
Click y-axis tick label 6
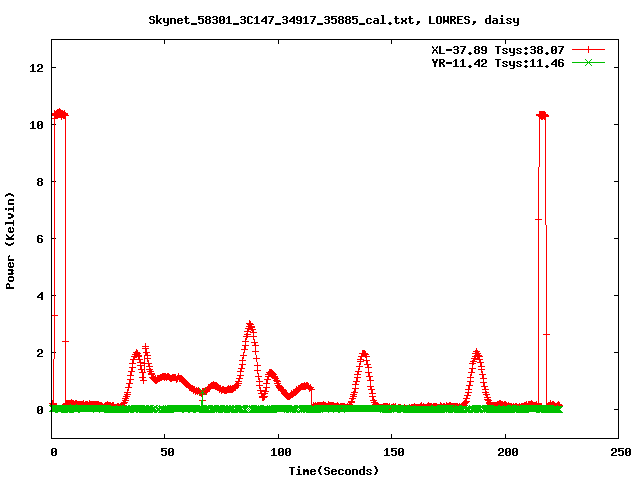(40, 239)
